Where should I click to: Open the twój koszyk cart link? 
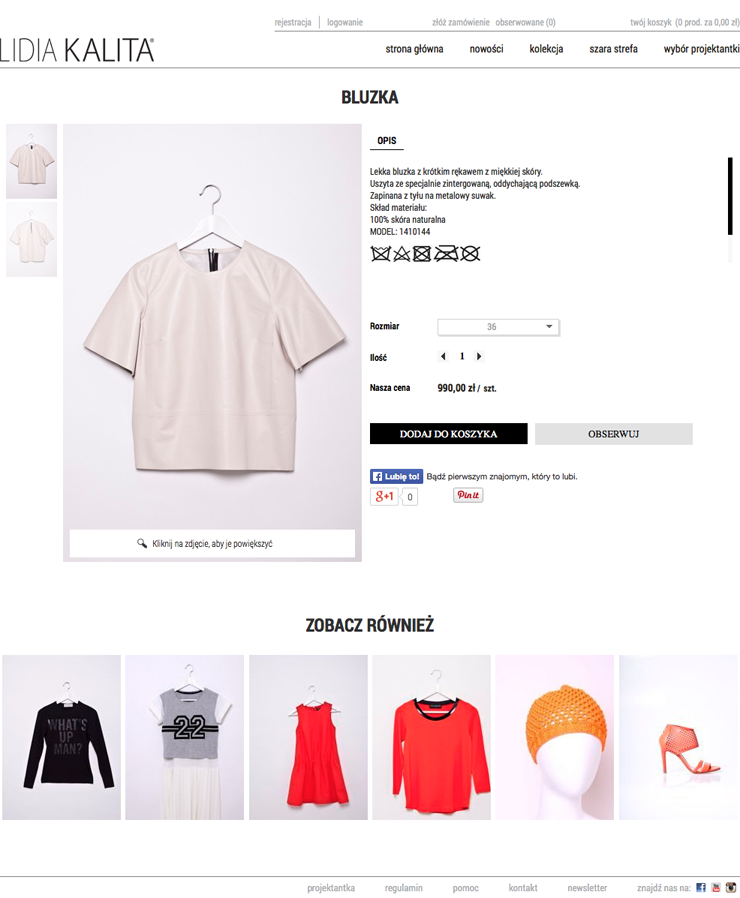(651, 22)
